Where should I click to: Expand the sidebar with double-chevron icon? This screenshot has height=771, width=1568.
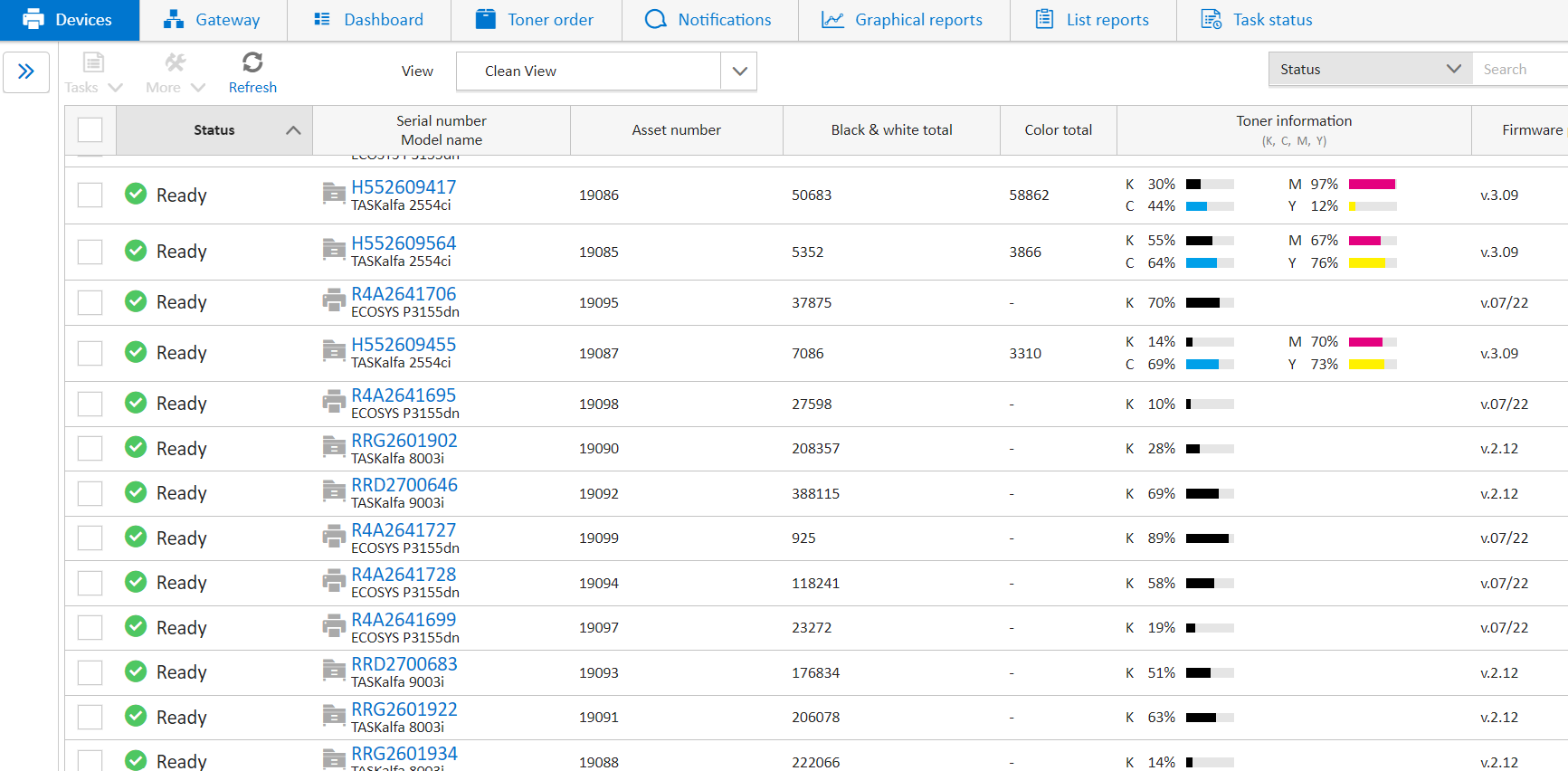click(26, 71)
